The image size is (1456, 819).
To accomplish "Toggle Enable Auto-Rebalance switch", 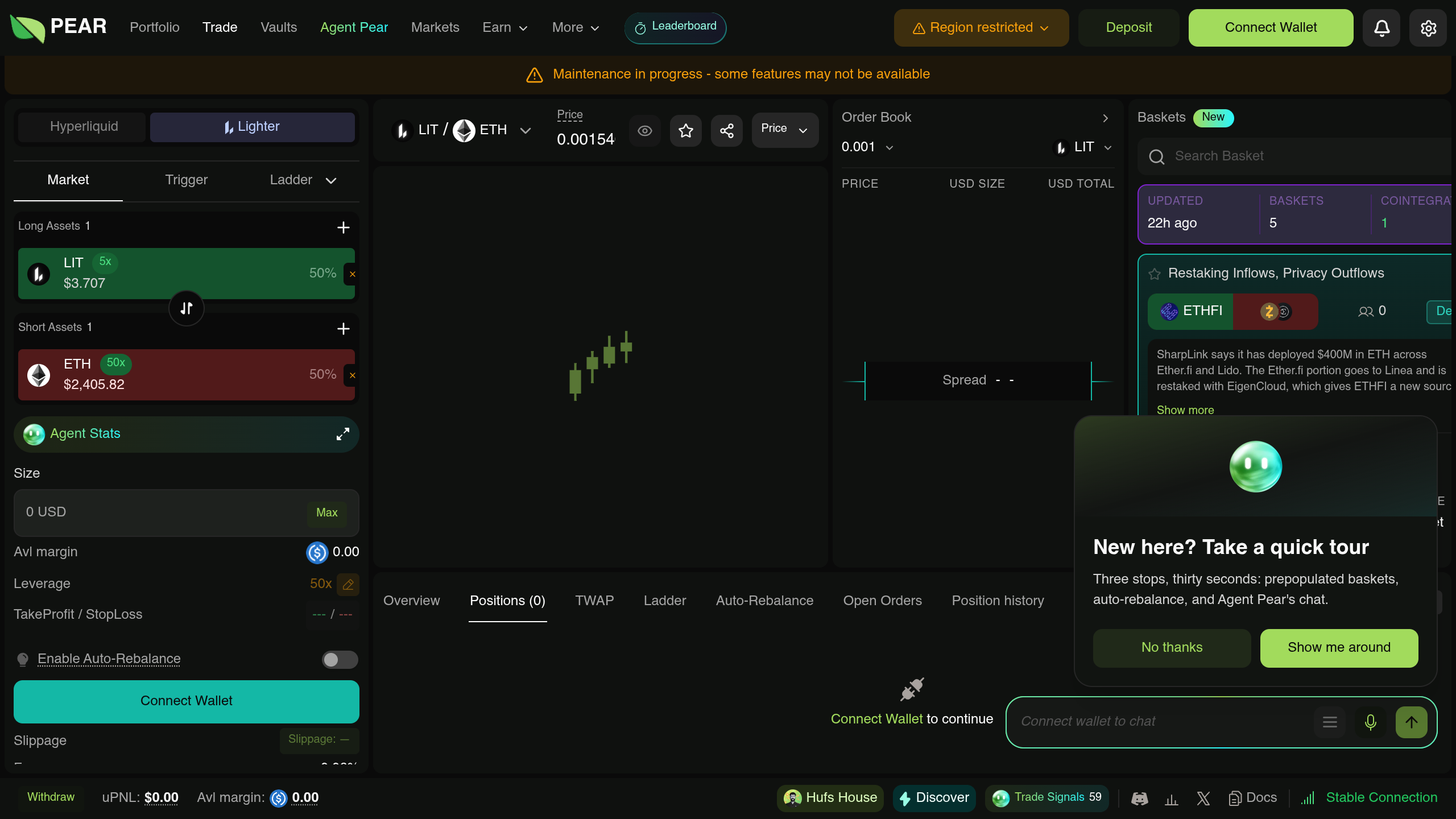I will pos(340,660).
